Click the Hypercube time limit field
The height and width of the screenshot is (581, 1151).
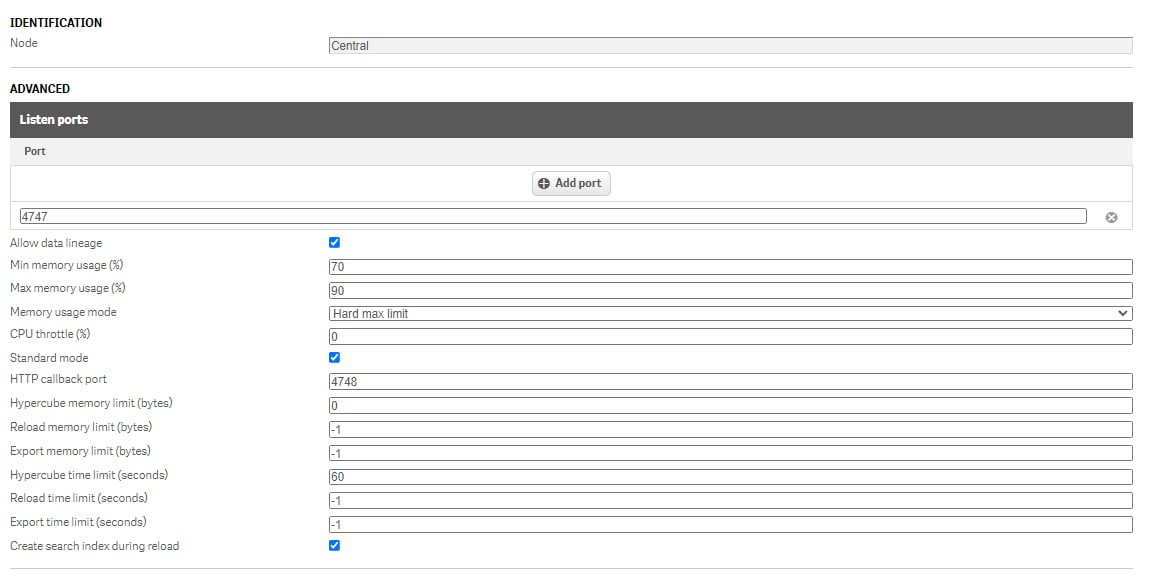pos(730,477)
